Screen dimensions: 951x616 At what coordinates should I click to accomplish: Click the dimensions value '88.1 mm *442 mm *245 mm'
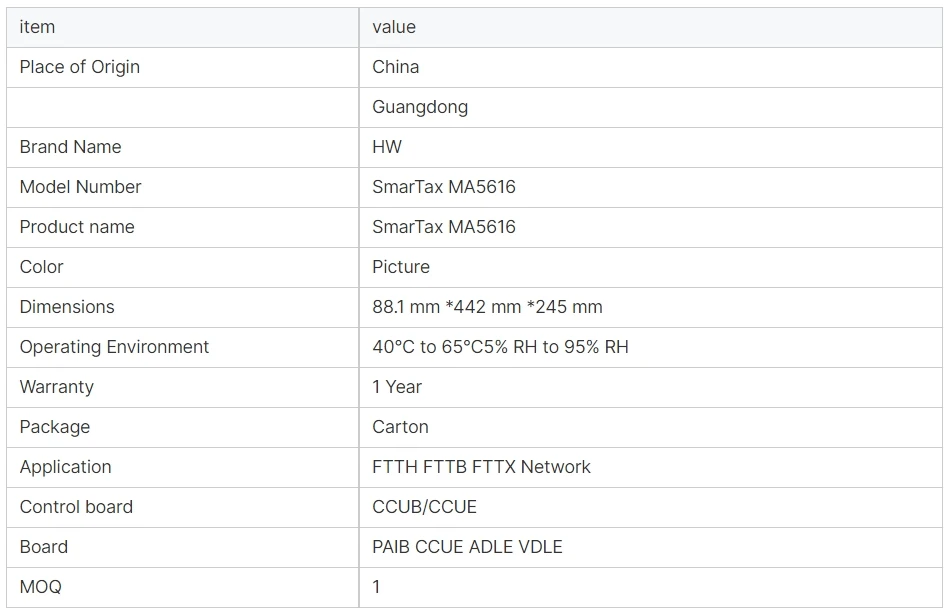coord(487,307)
